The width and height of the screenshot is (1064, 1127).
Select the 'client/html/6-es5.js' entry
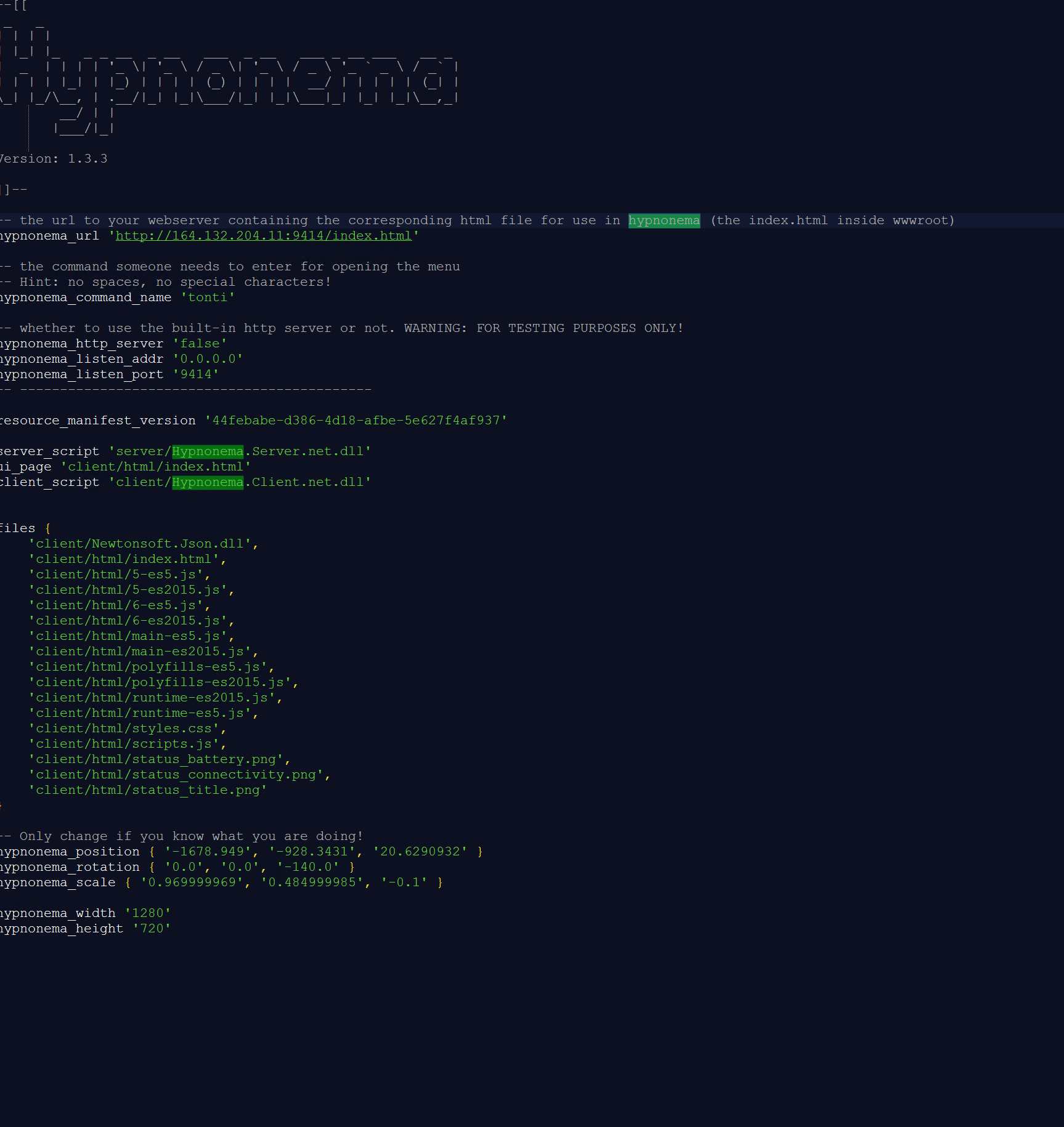(116, 605)
